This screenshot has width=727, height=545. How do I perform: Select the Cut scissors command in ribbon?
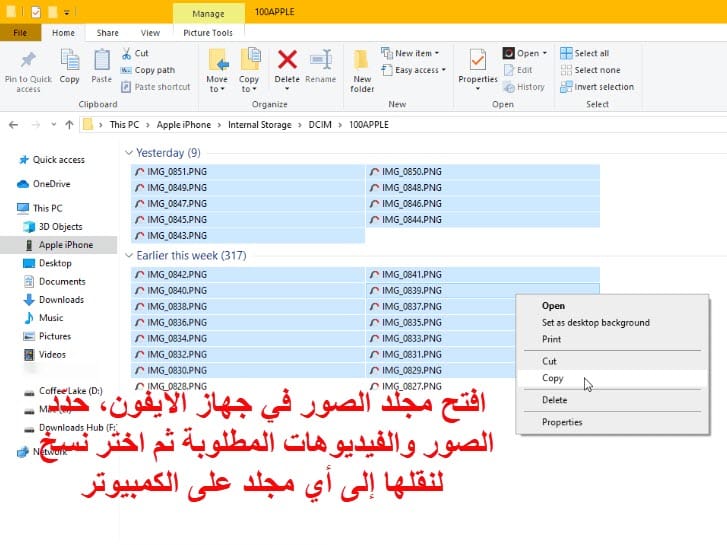[x=135, y=53]
